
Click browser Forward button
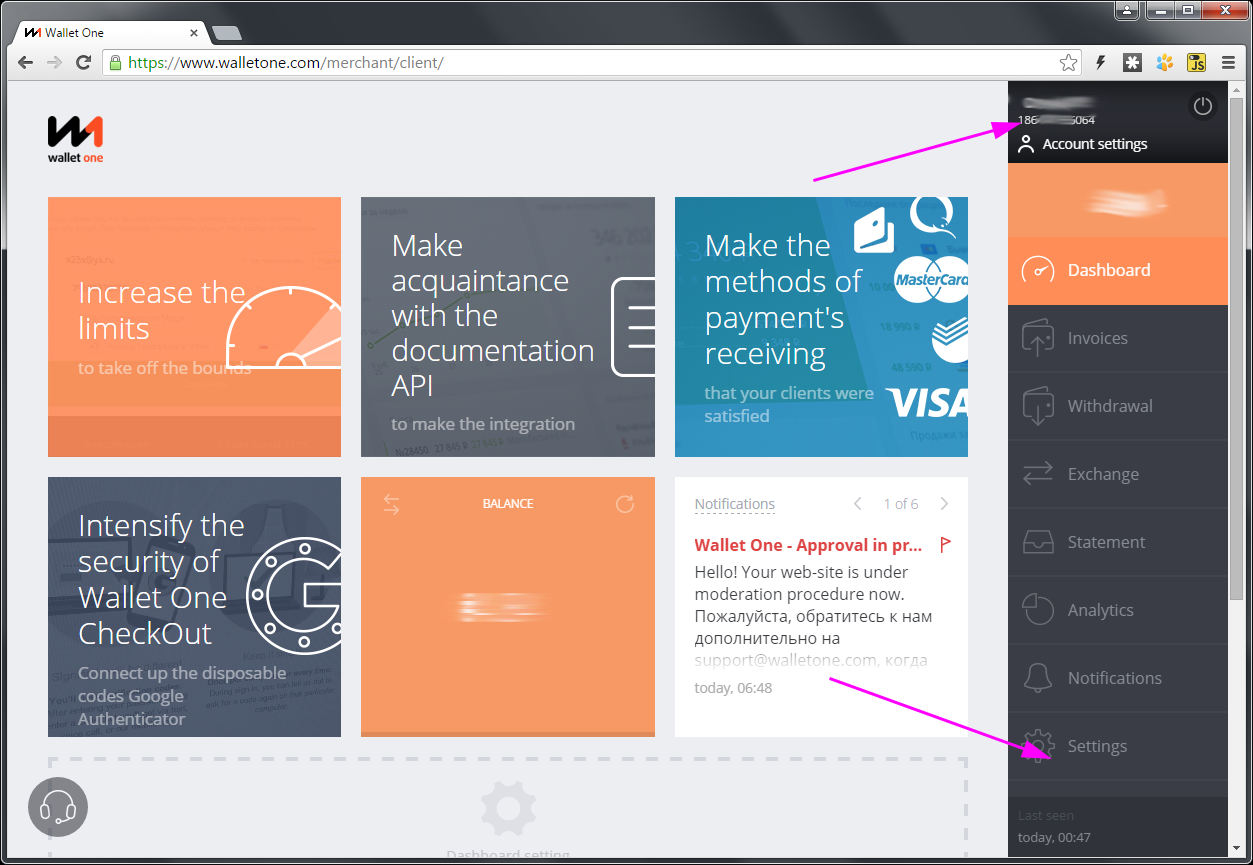point(55,62)
